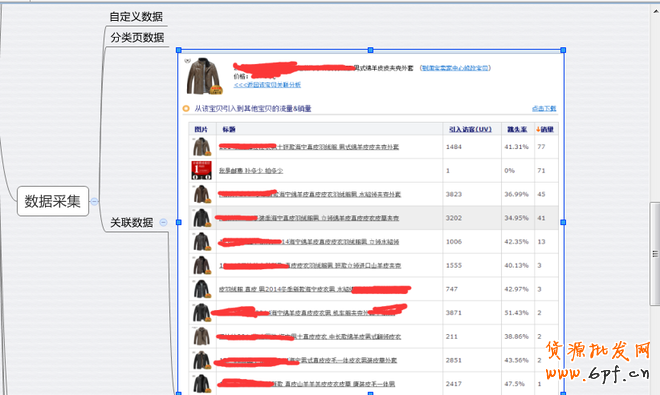Open the product title link in 3202 row
Screen dimensions: 660x395
pyautogui.click(x=309, y=218)
